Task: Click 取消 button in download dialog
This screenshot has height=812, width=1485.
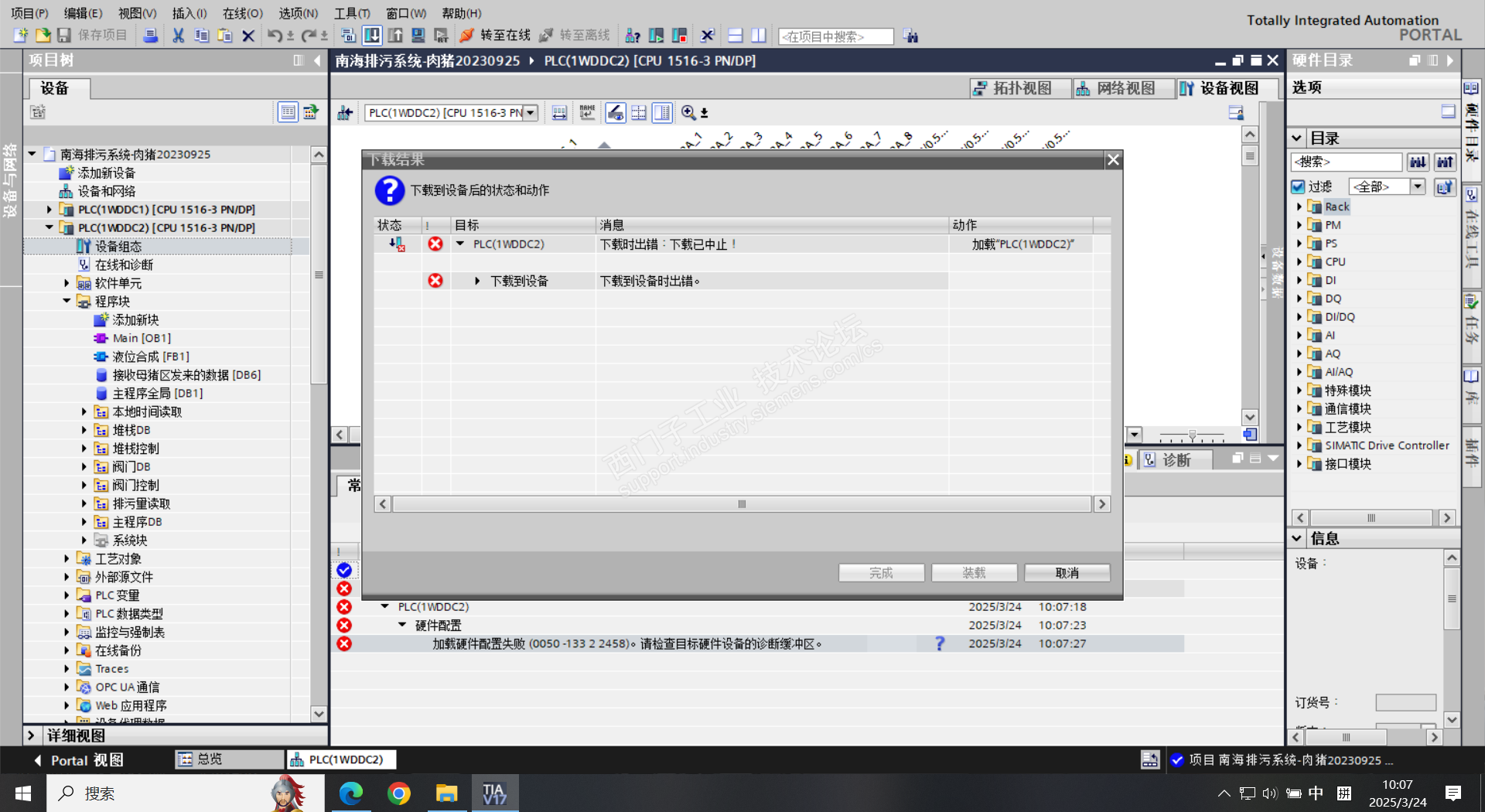Action: click(1067, 573)
